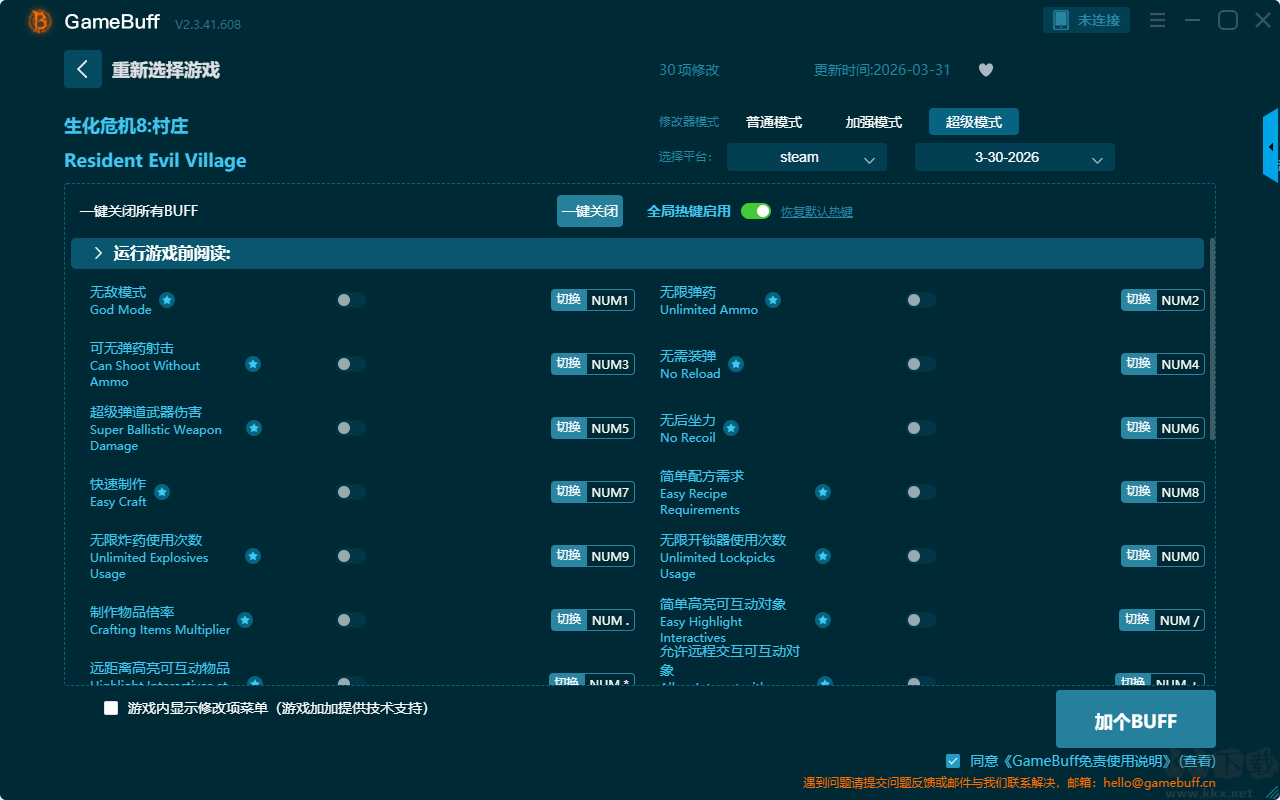Click the 未连接 connection status button

coord(1087,20)
